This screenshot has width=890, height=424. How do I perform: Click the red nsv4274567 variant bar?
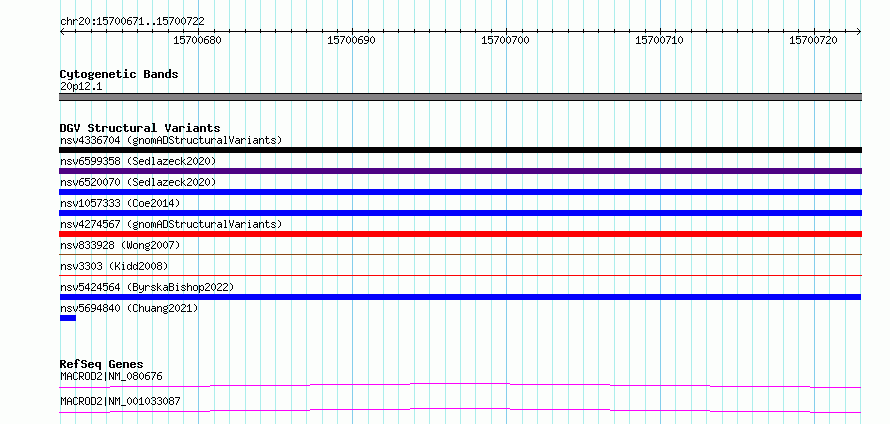point(460,234)
